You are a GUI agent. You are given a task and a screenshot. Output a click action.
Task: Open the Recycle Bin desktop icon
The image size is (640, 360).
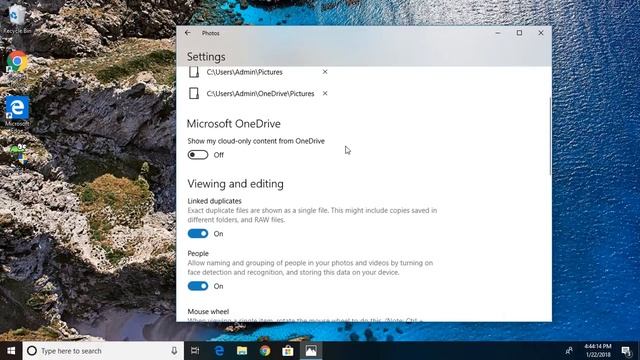(17, 19)
